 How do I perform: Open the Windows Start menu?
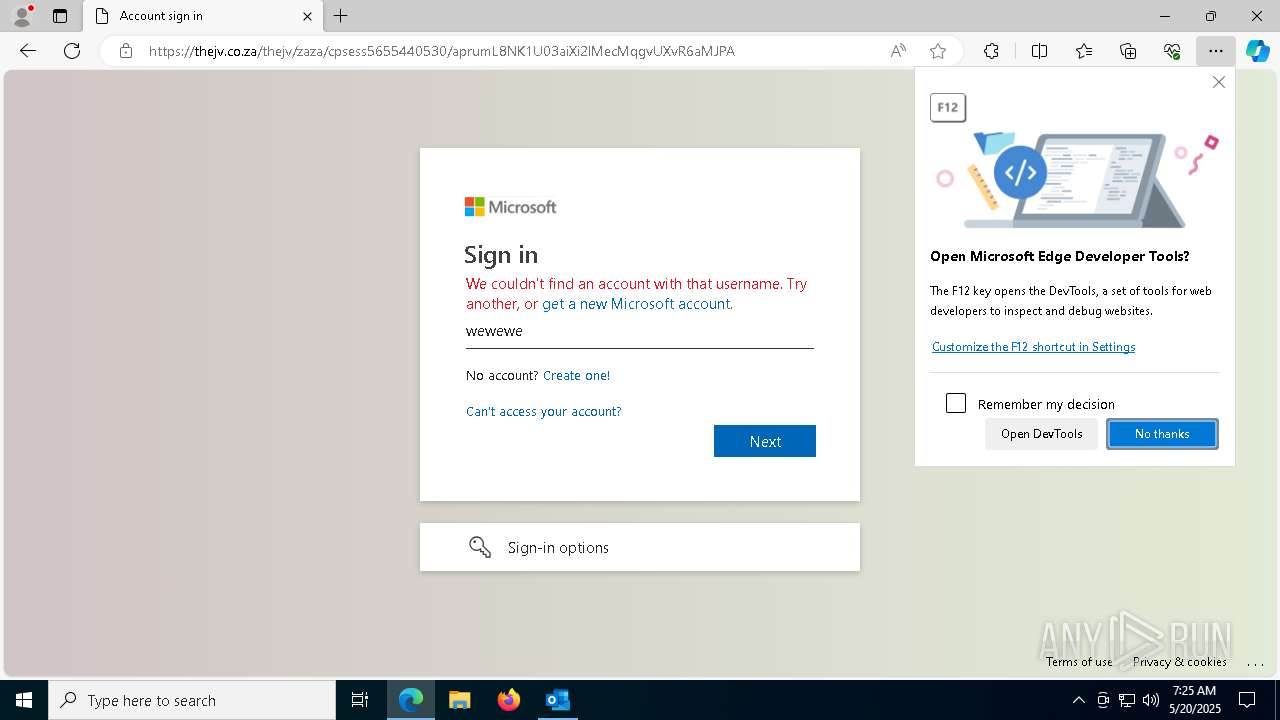(x=24, y=700)
